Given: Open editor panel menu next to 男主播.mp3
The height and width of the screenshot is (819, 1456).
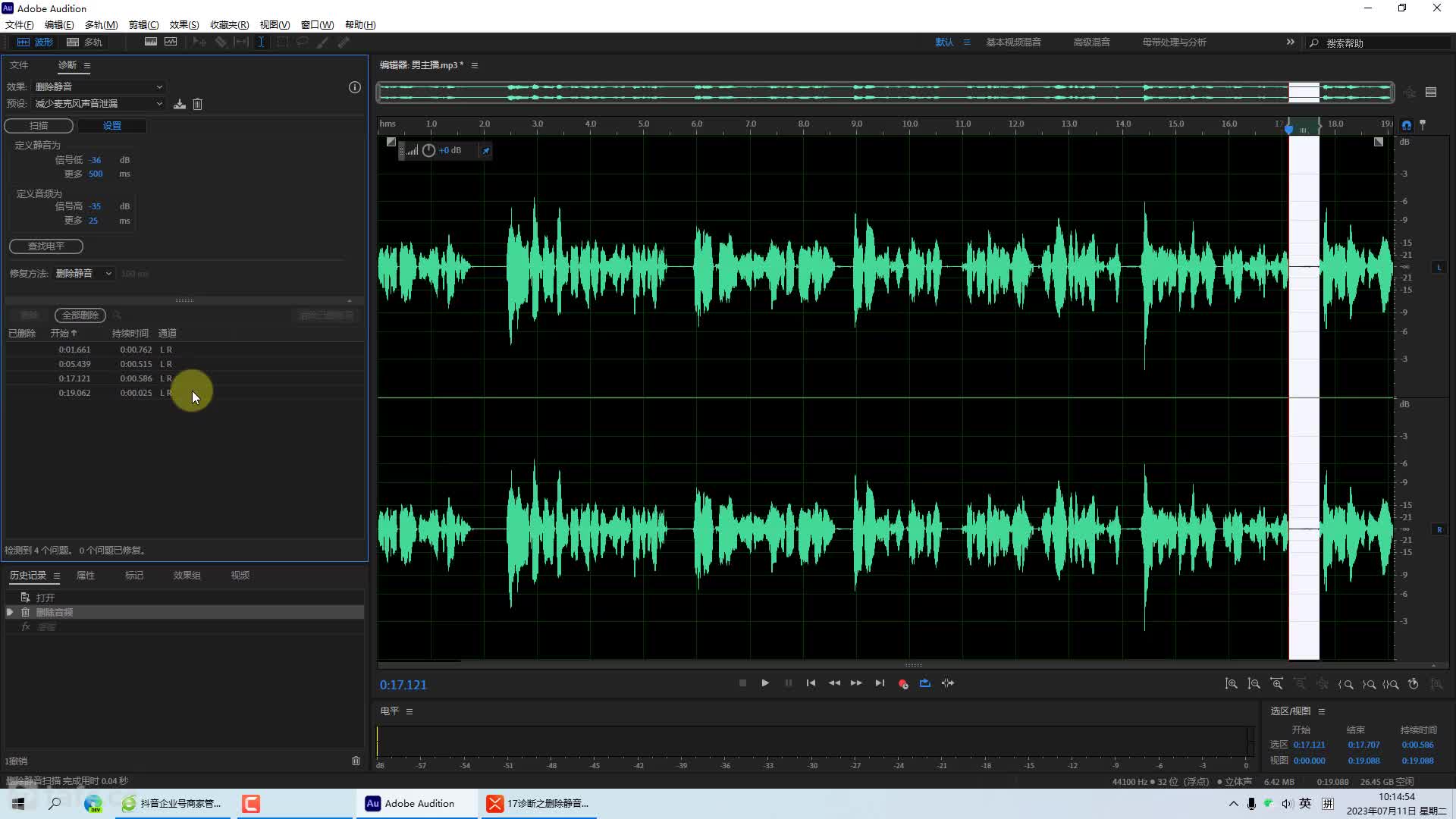Looking at the screenshot, I should (475, 66).
